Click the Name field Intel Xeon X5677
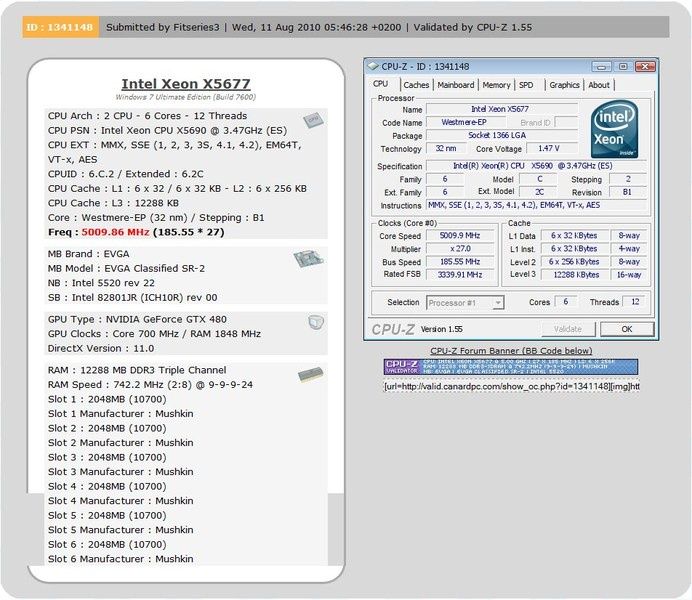 click(x=502, y=109)
